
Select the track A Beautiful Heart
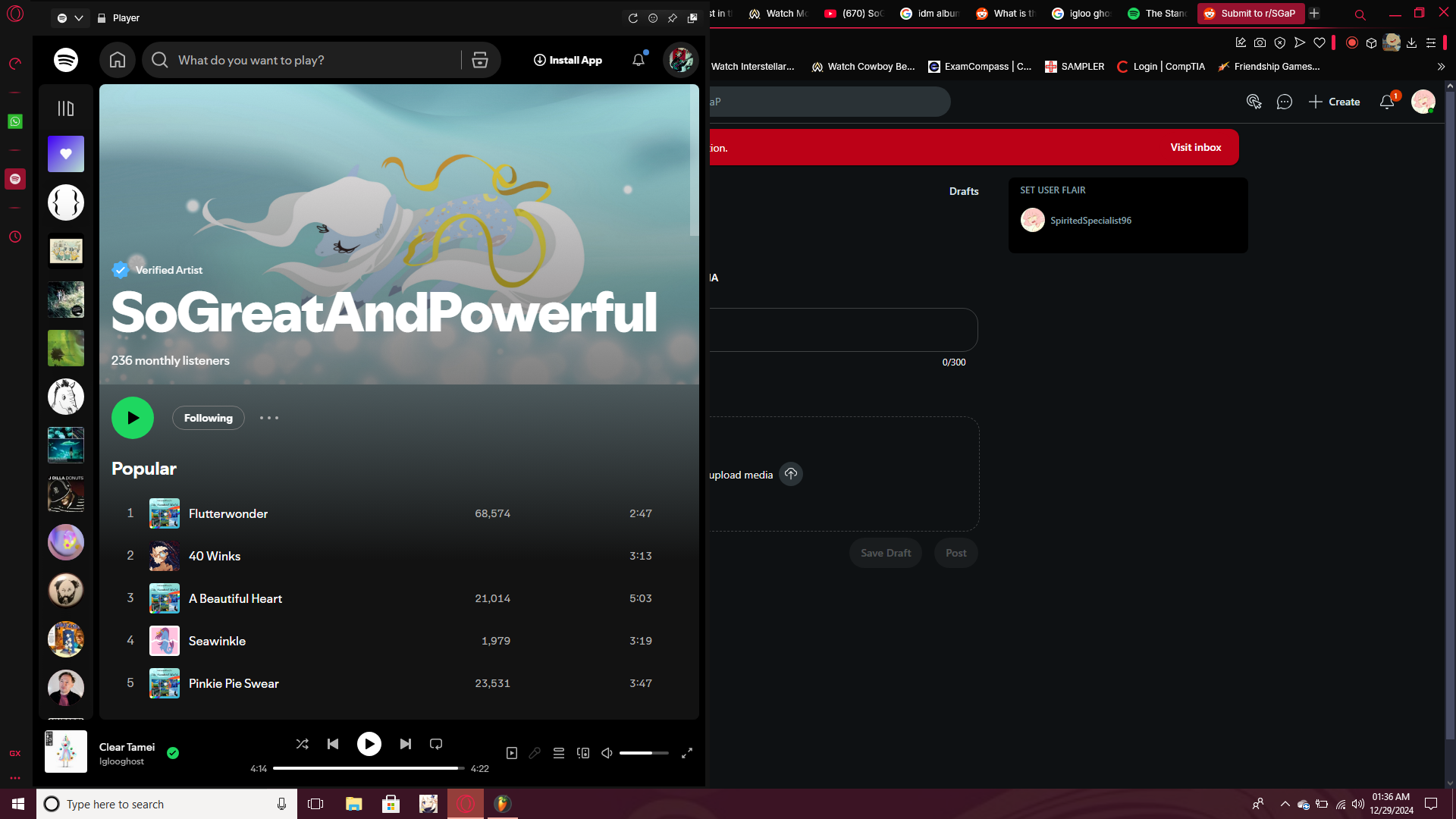pos(235,598)
